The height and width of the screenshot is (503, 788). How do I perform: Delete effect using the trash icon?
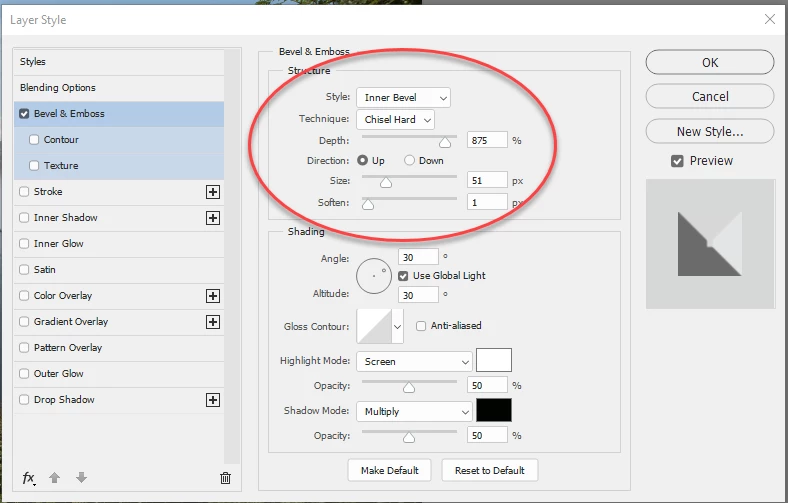(x=226, y=478)
